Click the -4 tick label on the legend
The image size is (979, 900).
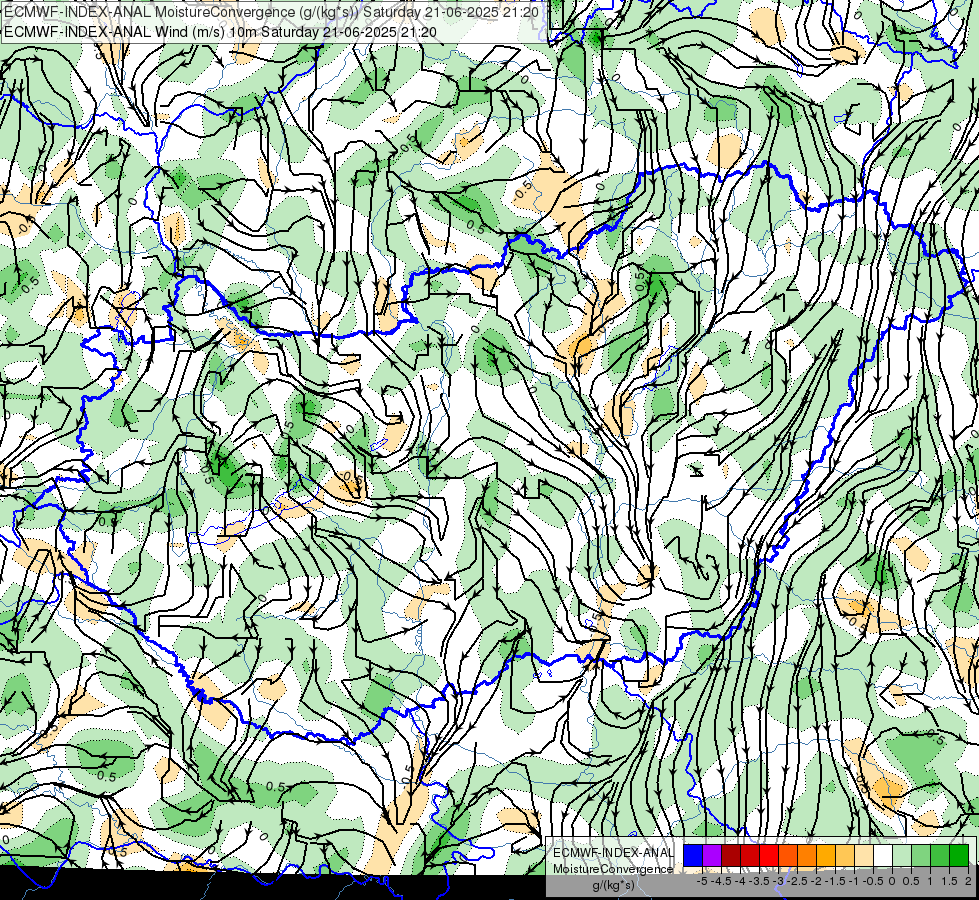(x=740, y=881)
